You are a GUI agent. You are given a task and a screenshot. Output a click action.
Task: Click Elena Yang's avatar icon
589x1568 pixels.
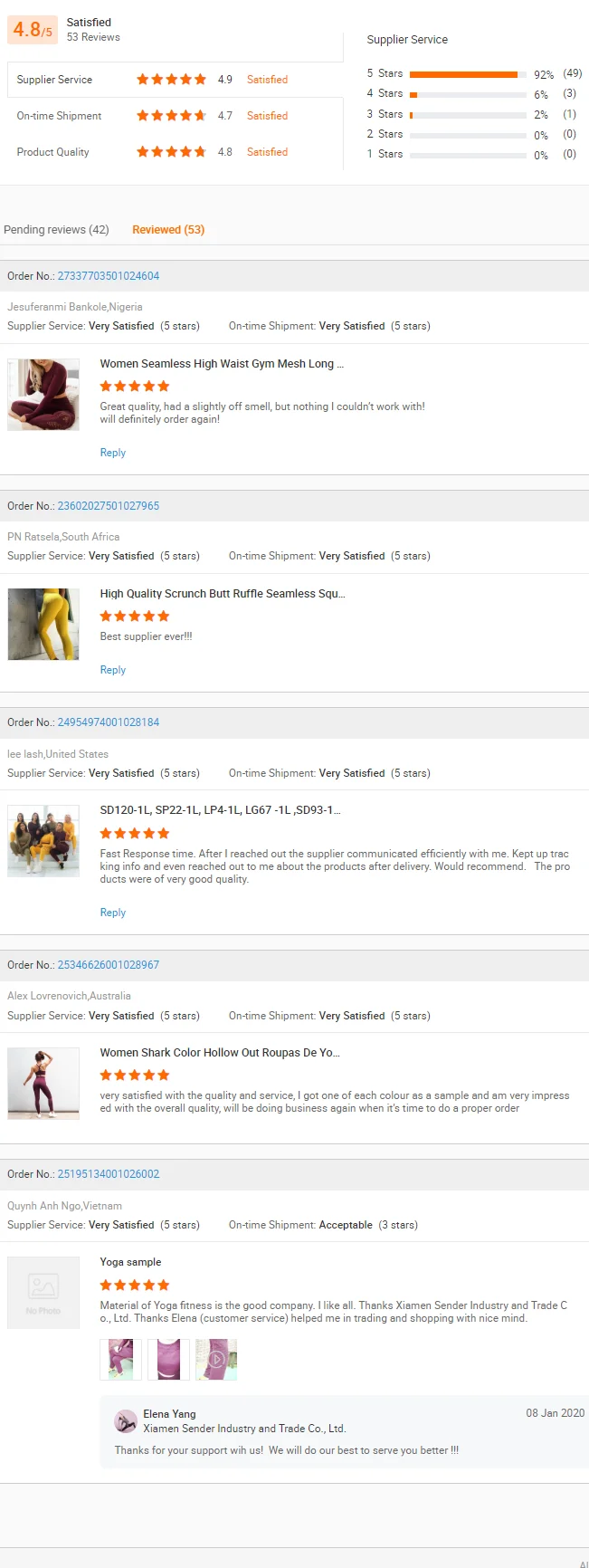[x=126, y=1421]
